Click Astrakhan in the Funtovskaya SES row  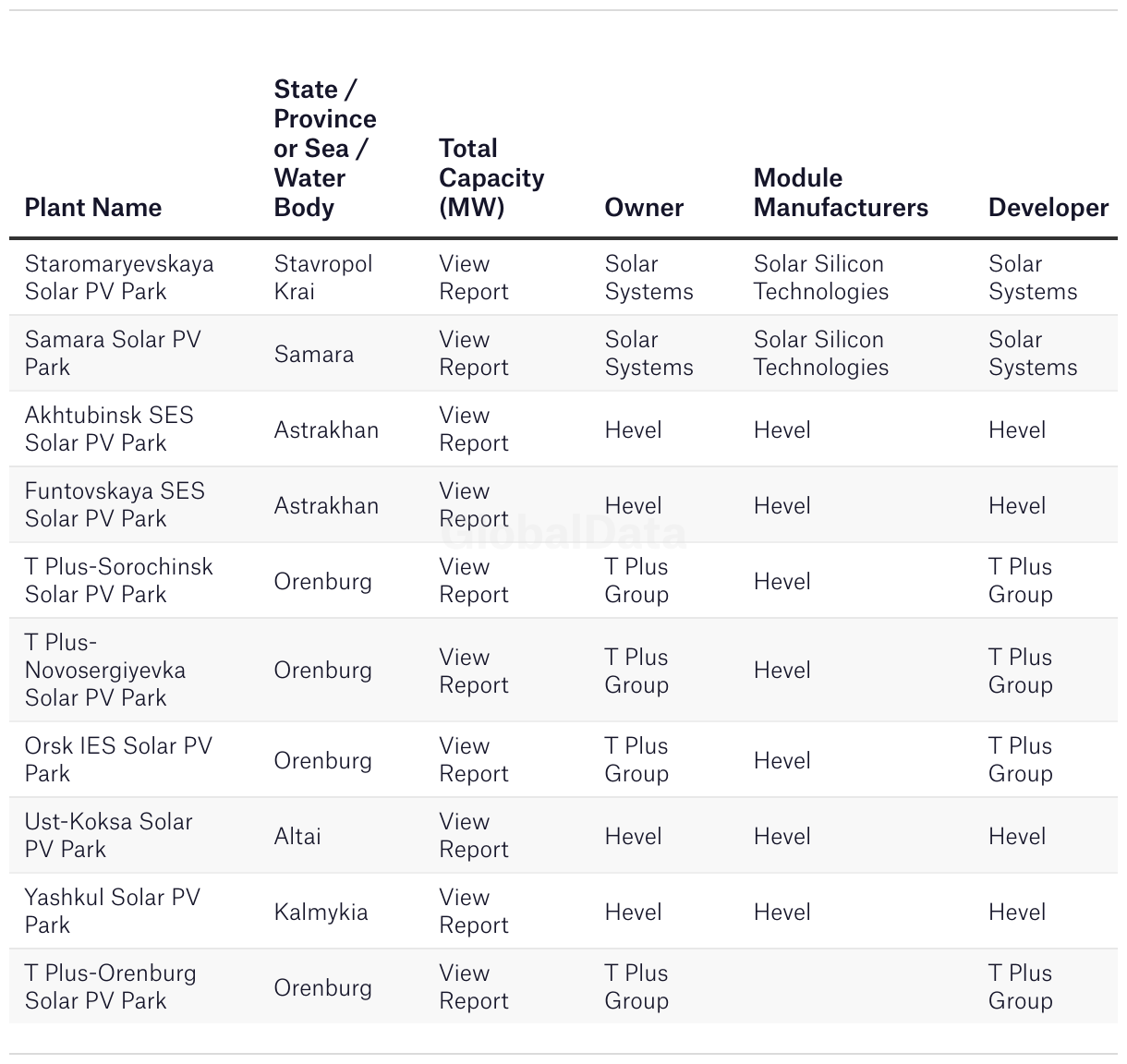[326, 505]
